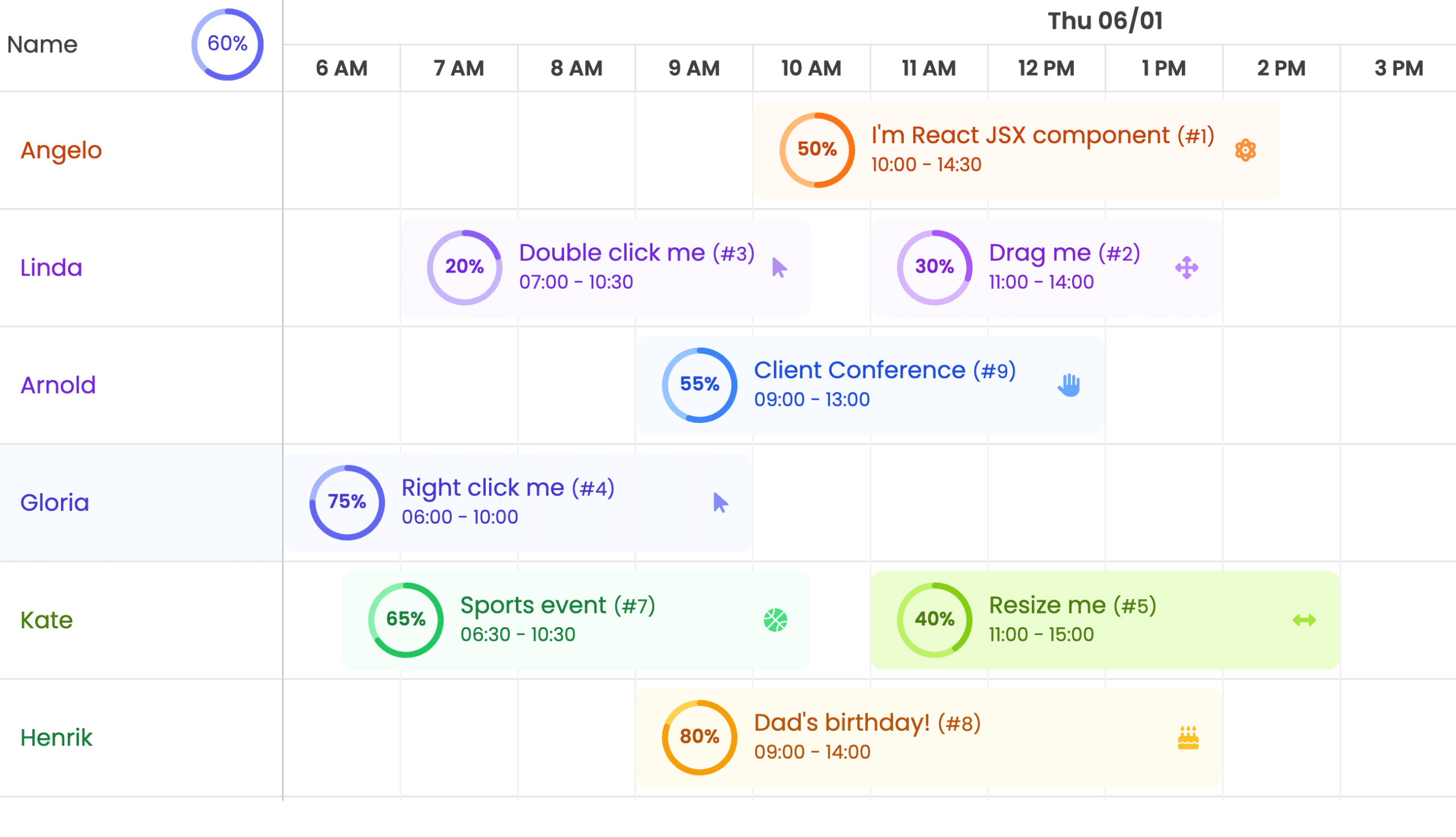Click the basketball icon on Sports event

(x=775, y=620)
